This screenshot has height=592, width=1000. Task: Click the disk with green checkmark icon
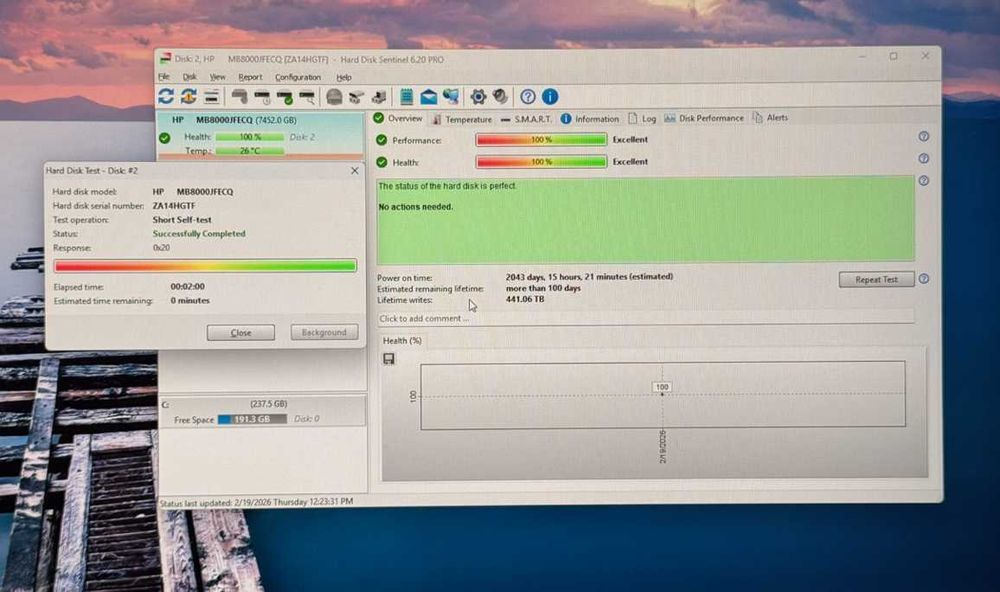point(284,97)
